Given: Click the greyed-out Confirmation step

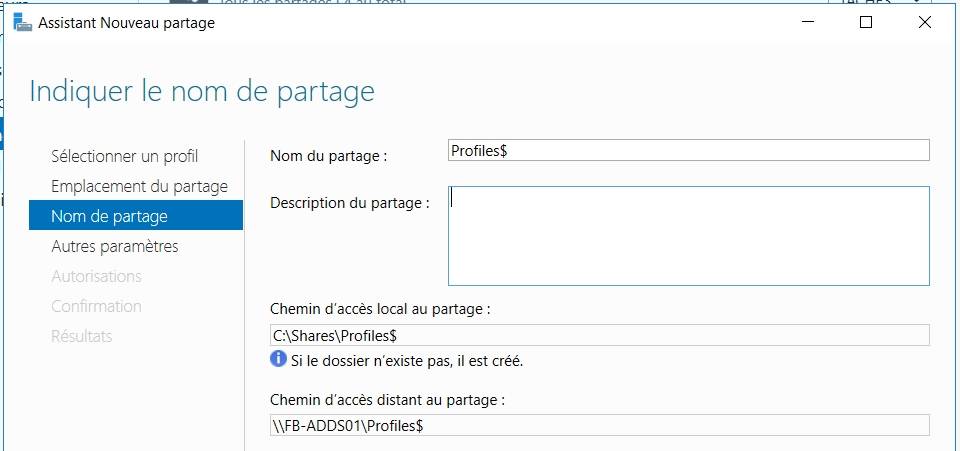Looking at the screenshot, I should point(96,306).
